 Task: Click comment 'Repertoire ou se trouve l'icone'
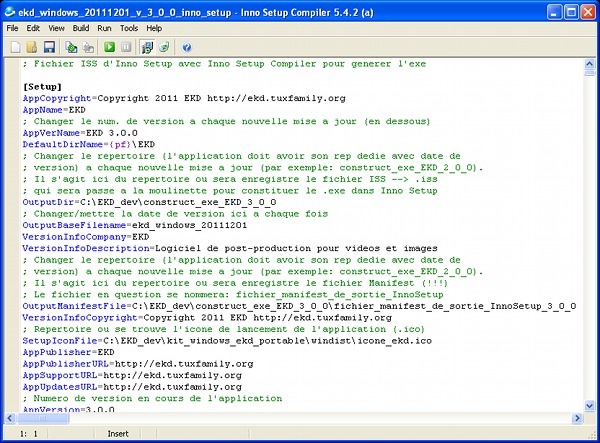224,329
